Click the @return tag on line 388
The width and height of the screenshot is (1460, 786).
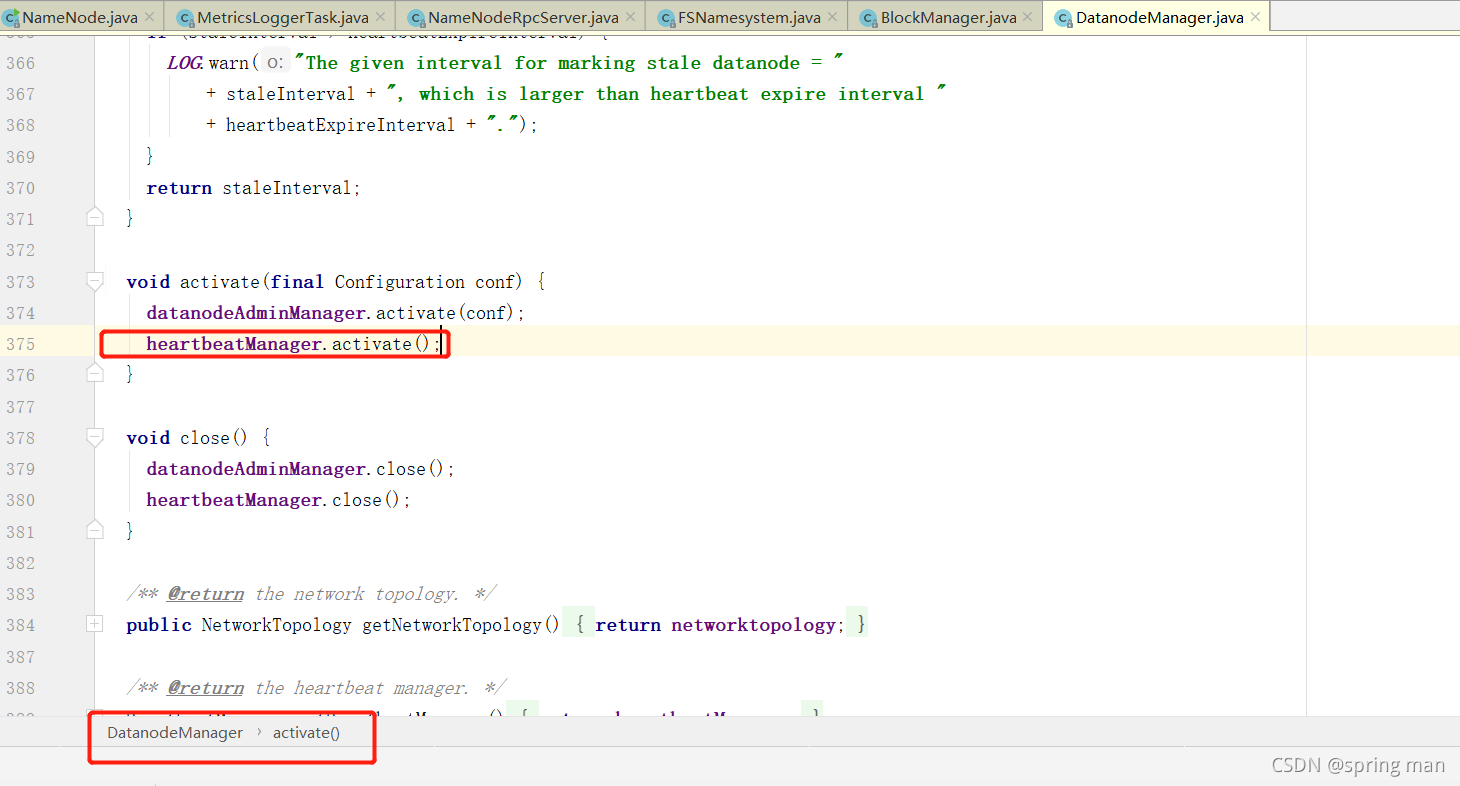click(205, 688)
